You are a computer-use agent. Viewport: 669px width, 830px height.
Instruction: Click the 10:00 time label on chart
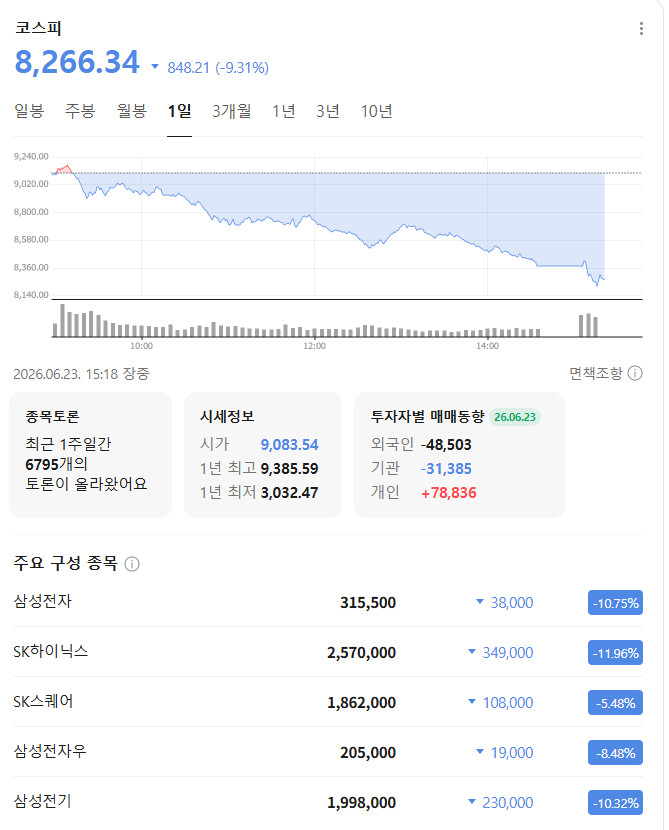[x=141, y=346]
